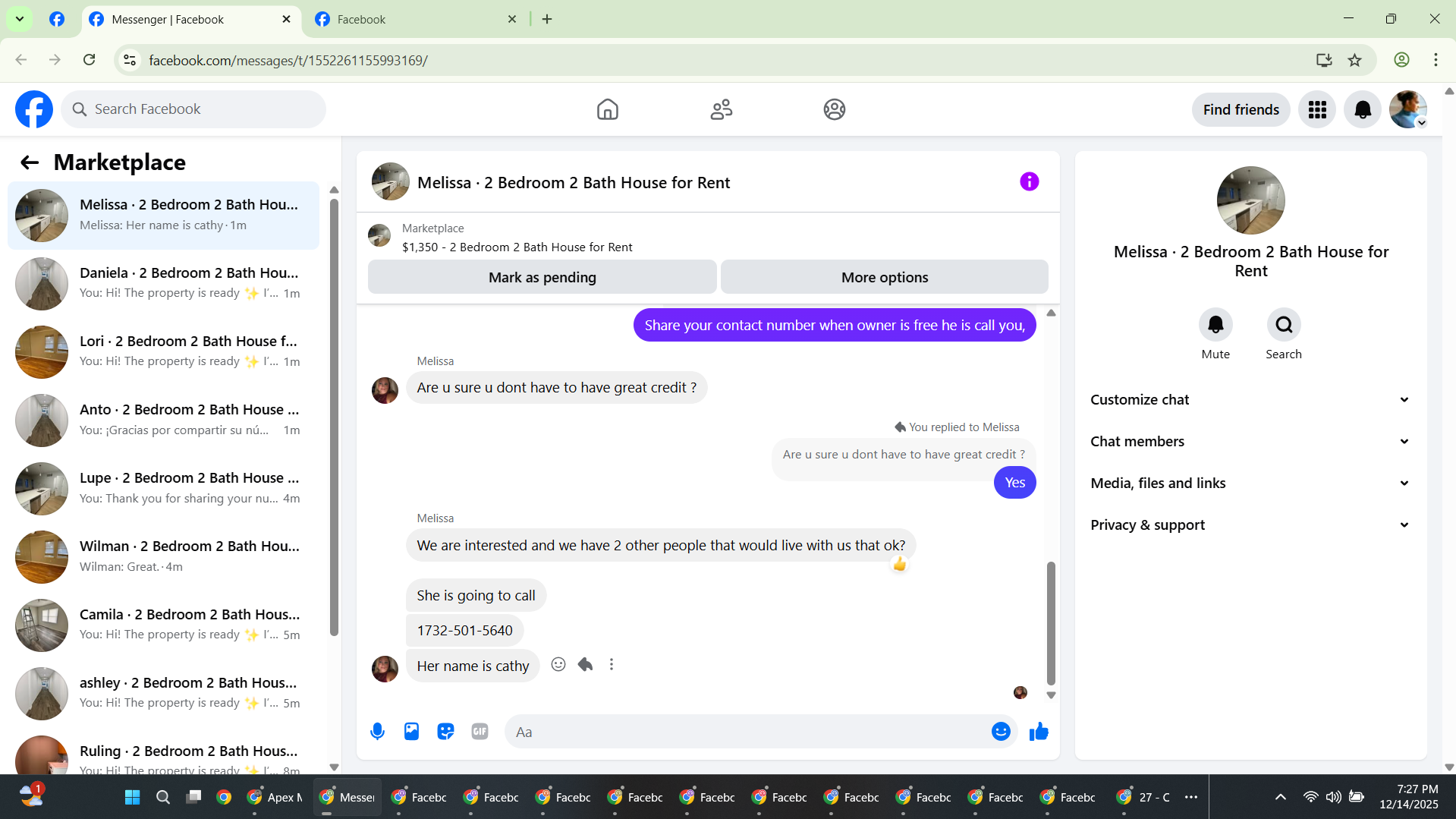Image resolution: width=1456 pixels, height=819 pixels.
Task: Click Mark as pending button
Action: tap(542, 277)
